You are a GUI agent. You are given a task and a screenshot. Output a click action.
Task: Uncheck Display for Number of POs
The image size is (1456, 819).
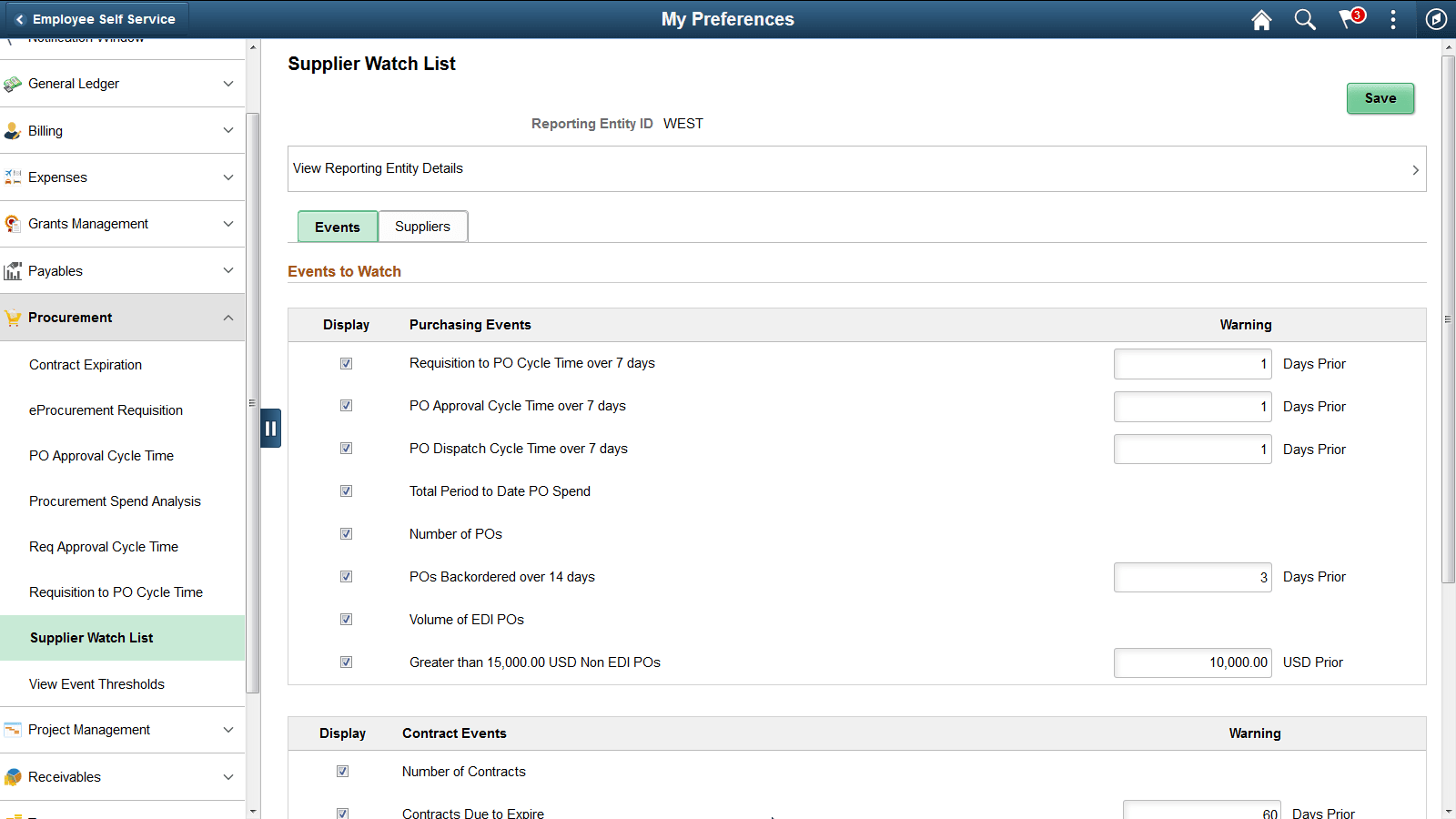346,533
